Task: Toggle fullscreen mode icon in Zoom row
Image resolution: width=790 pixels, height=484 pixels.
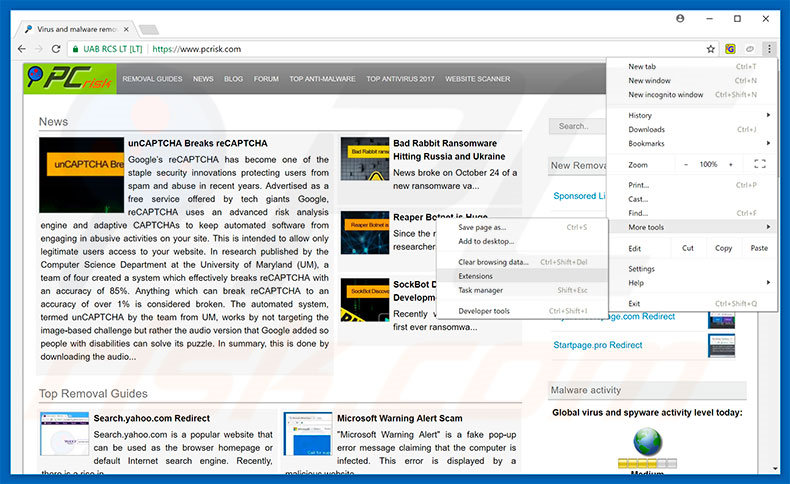Action: pyautogui.click(x=760, y=164)
